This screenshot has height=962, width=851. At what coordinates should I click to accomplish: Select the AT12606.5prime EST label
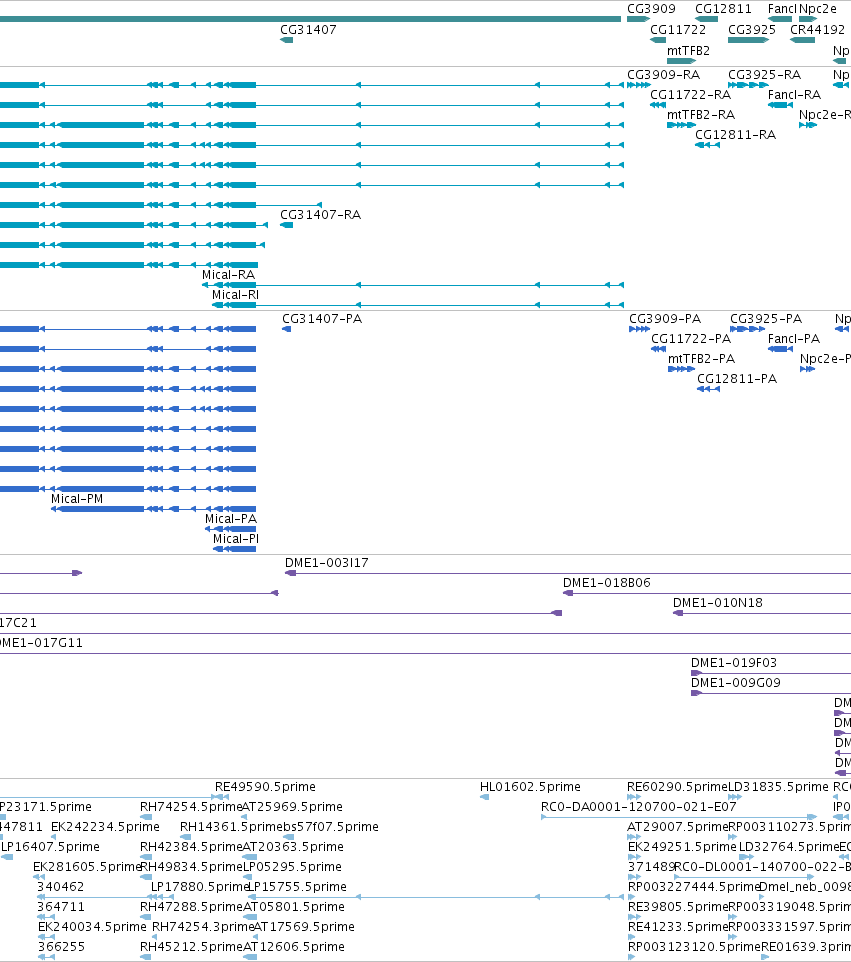coord(294,947)
